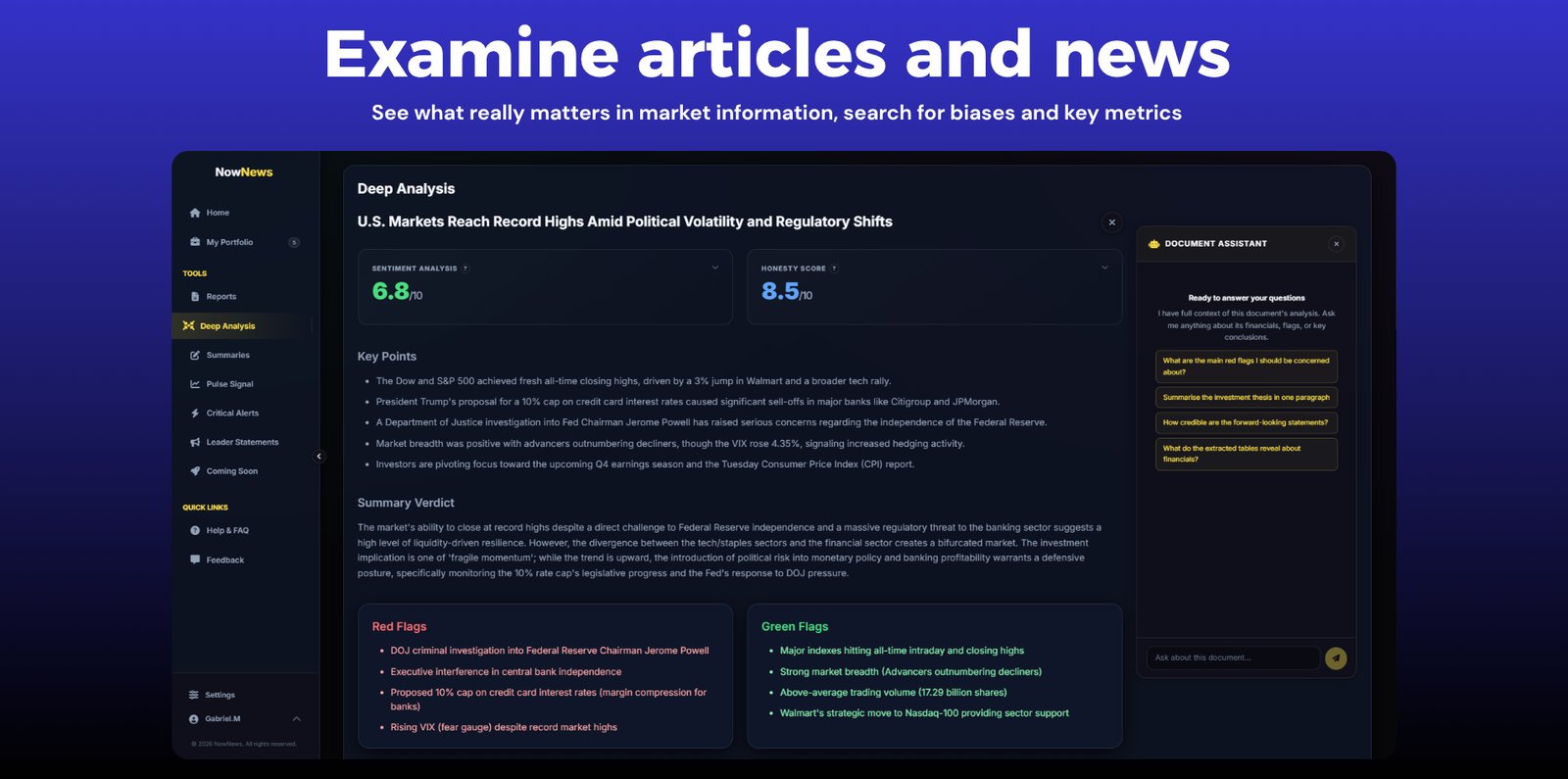
Task: Click the Coming Soon rocket icon
Action: click(x=195, y=471)
